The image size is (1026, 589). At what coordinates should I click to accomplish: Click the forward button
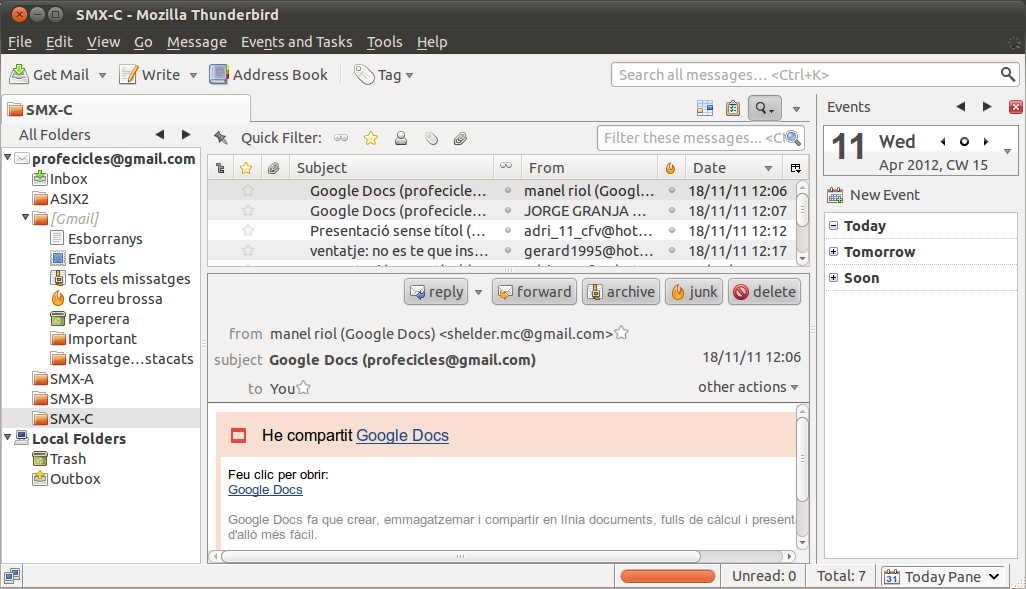click(x=534, y=292)
